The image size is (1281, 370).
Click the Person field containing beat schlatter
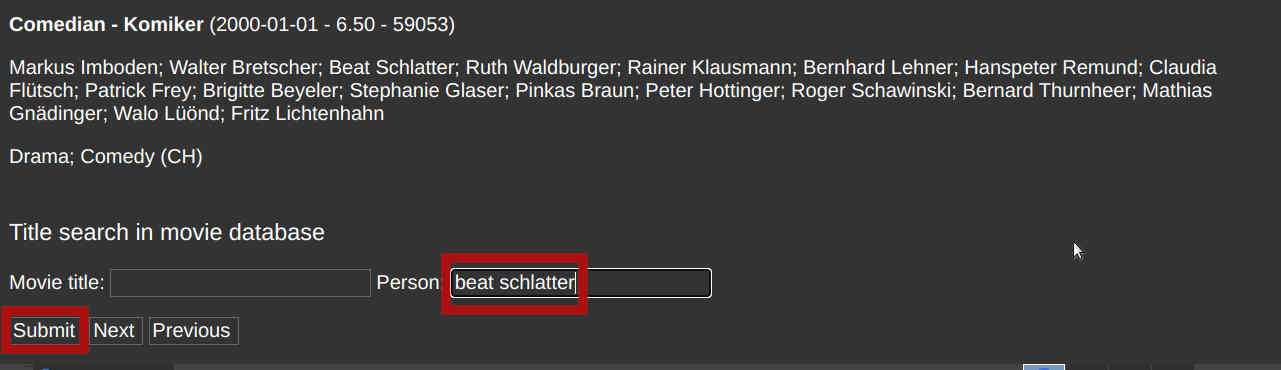click(x=581, y=283)
